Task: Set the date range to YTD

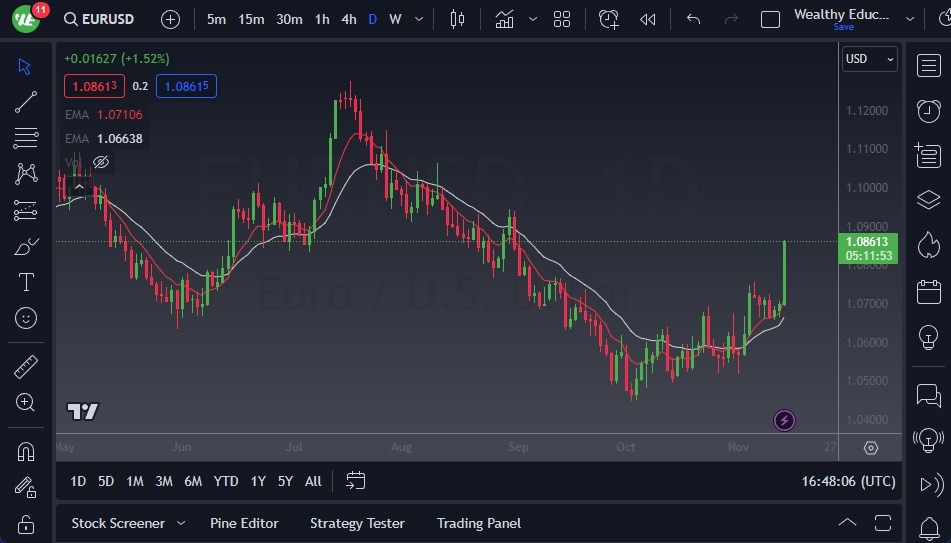Action: click(x=226, y=481)
